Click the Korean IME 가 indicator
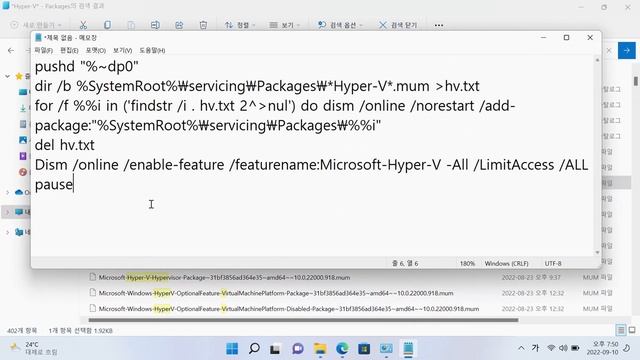 [535, 348]
